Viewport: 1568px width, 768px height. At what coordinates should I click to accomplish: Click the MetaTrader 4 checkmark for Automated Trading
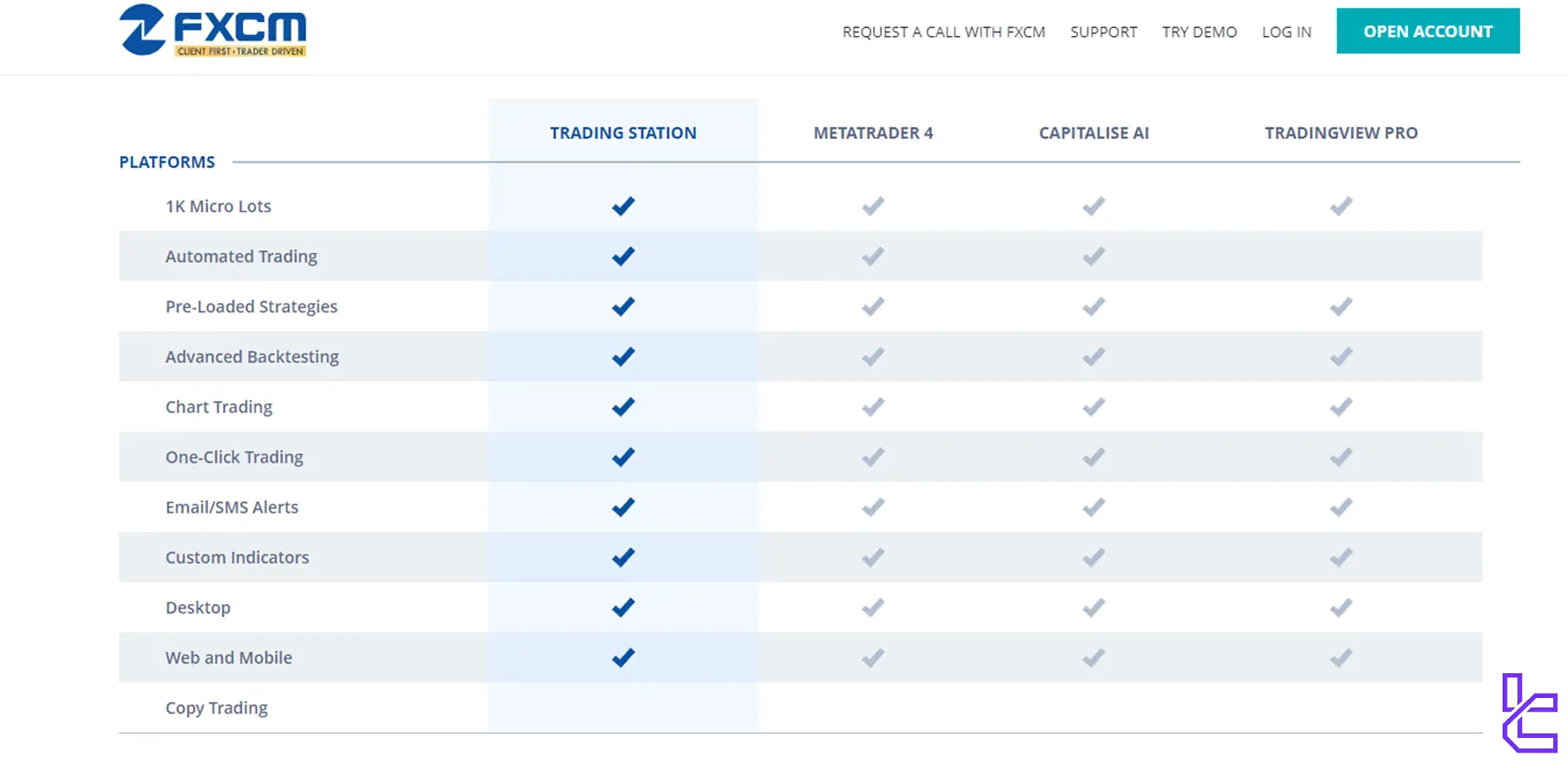tap(873, 256)
